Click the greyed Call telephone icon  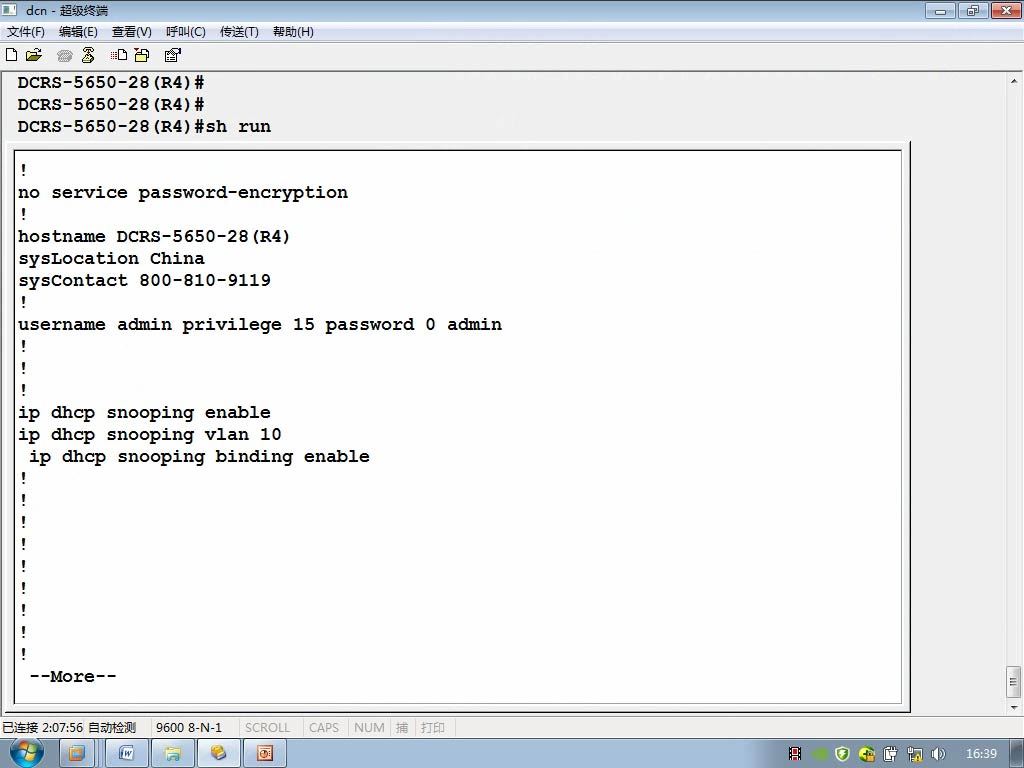click(64, 56)
